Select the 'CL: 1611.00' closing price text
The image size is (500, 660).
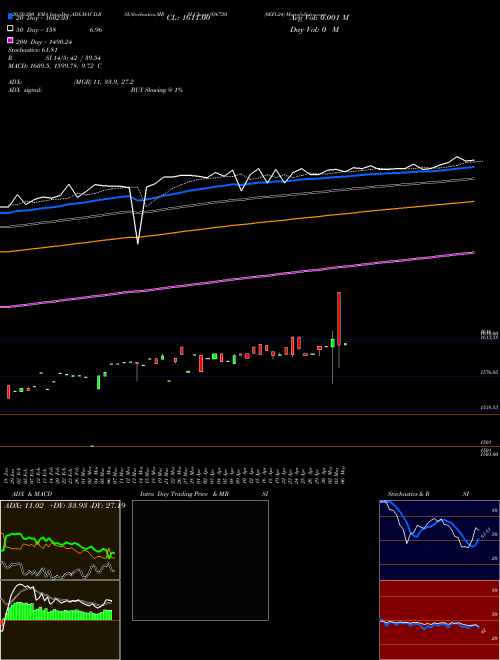pos(188,18)
